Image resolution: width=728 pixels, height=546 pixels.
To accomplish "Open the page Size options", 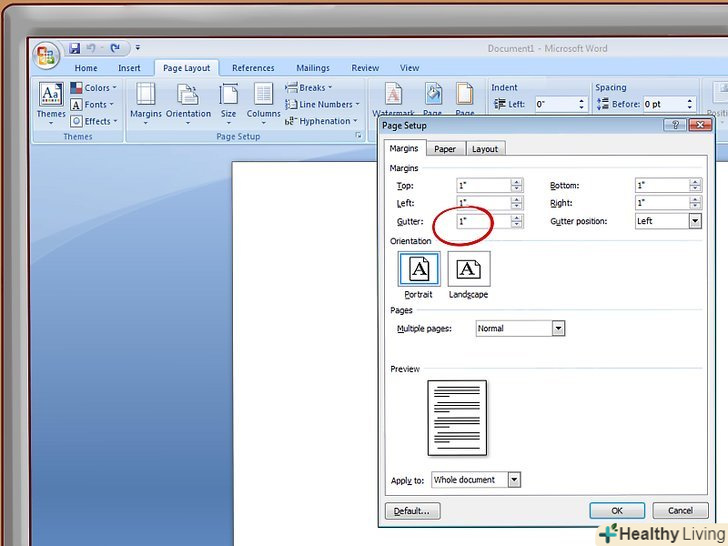I will point(229,100).
